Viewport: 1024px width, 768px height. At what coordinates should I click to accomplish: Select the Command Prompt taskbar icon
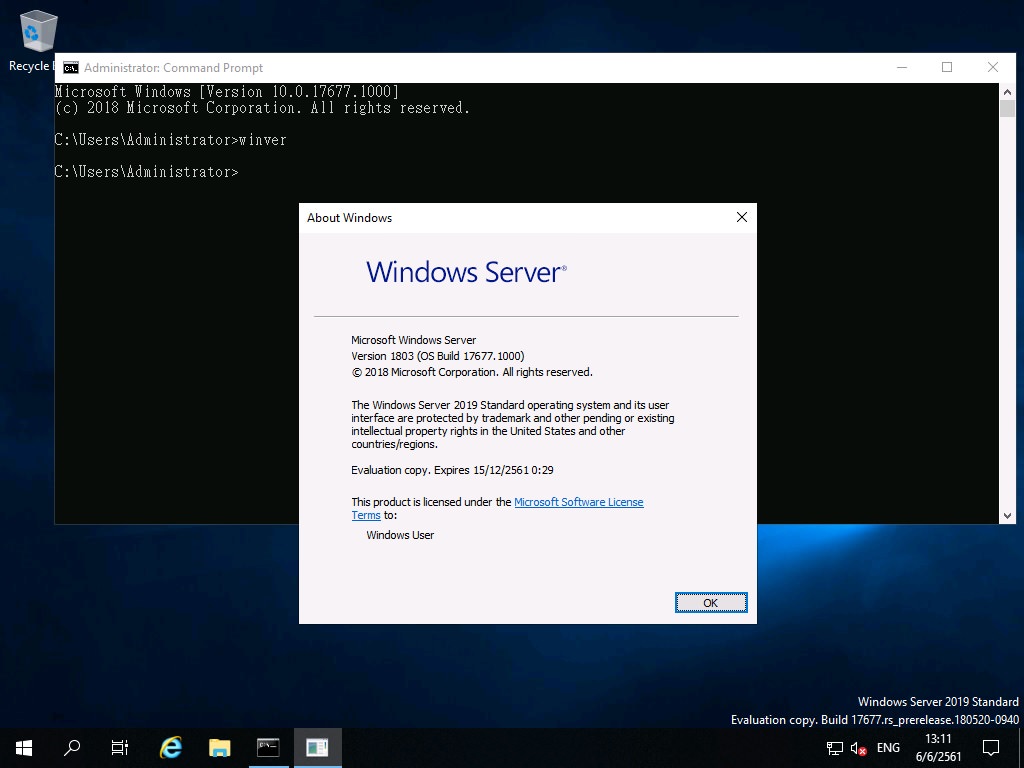tap(267, 747)
